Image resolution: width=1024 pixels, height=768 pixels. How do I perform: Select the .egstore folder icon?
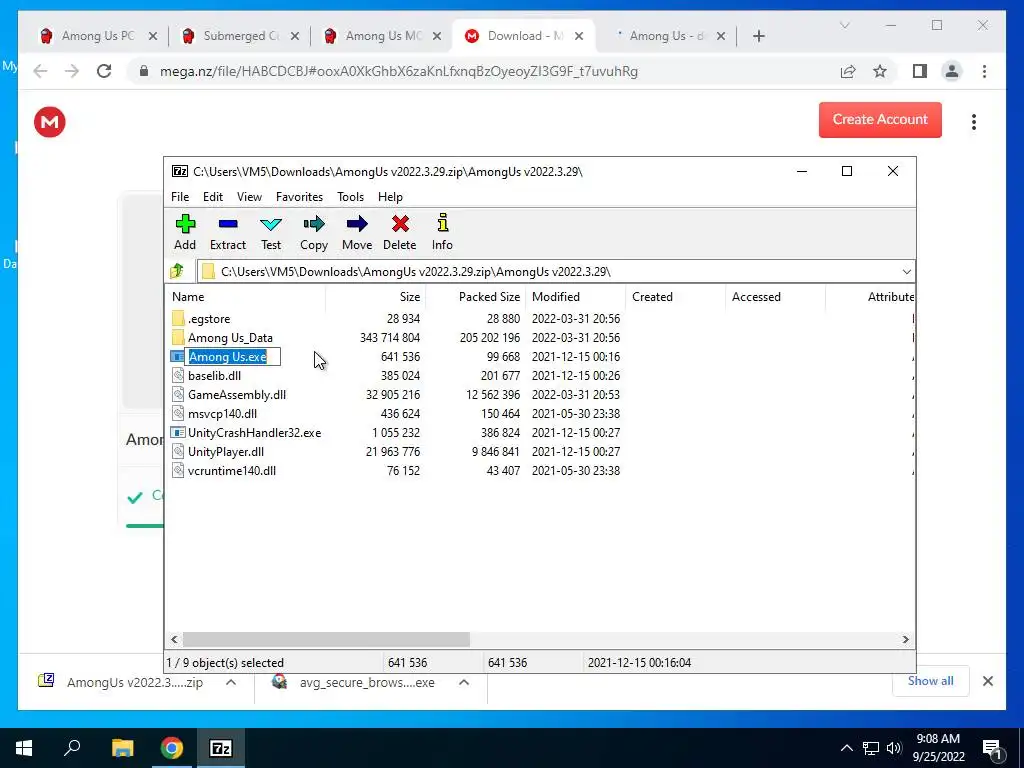pos(178,319)
